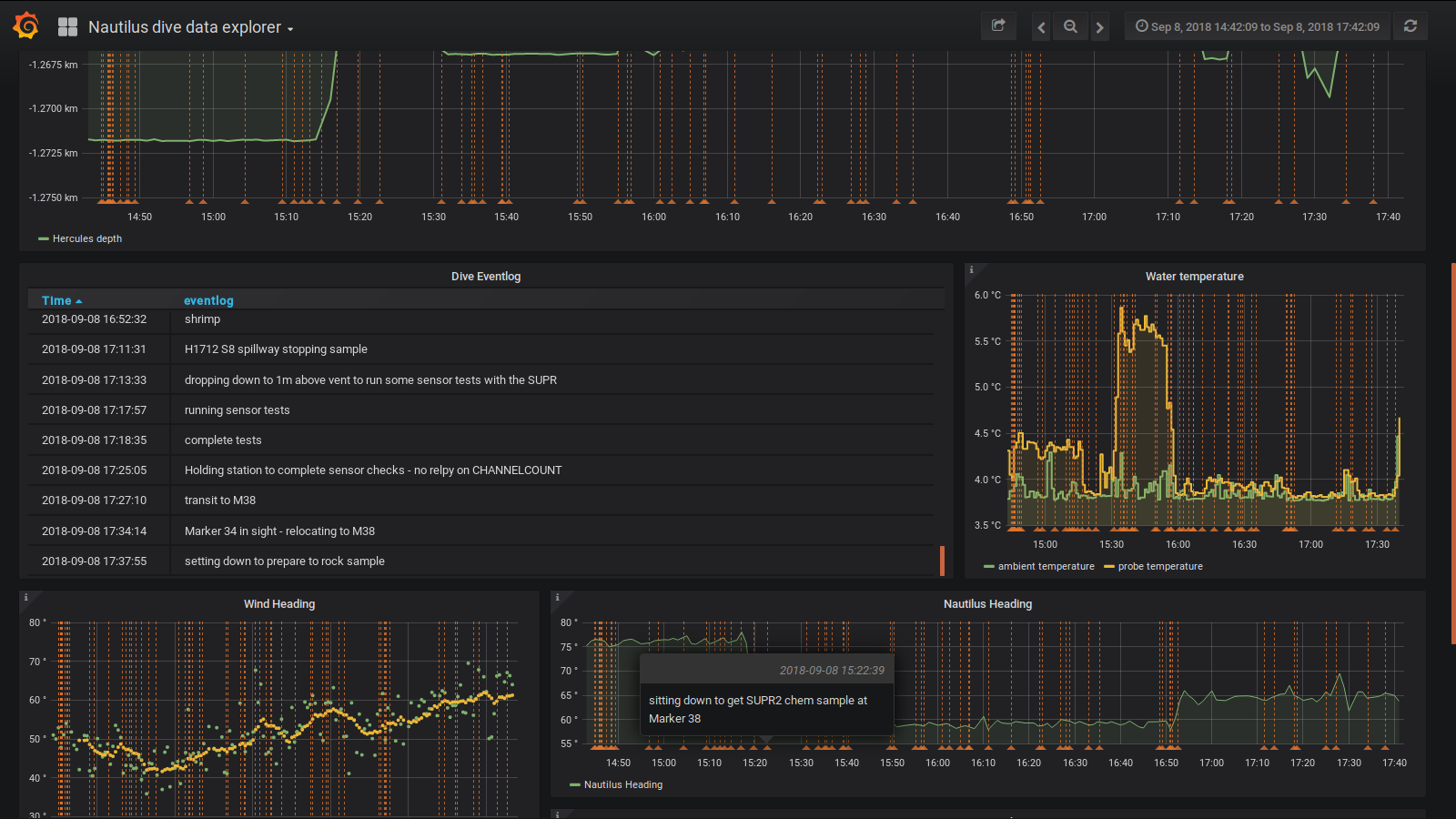Open Water temperature panel title menu

pos(1194,276)
